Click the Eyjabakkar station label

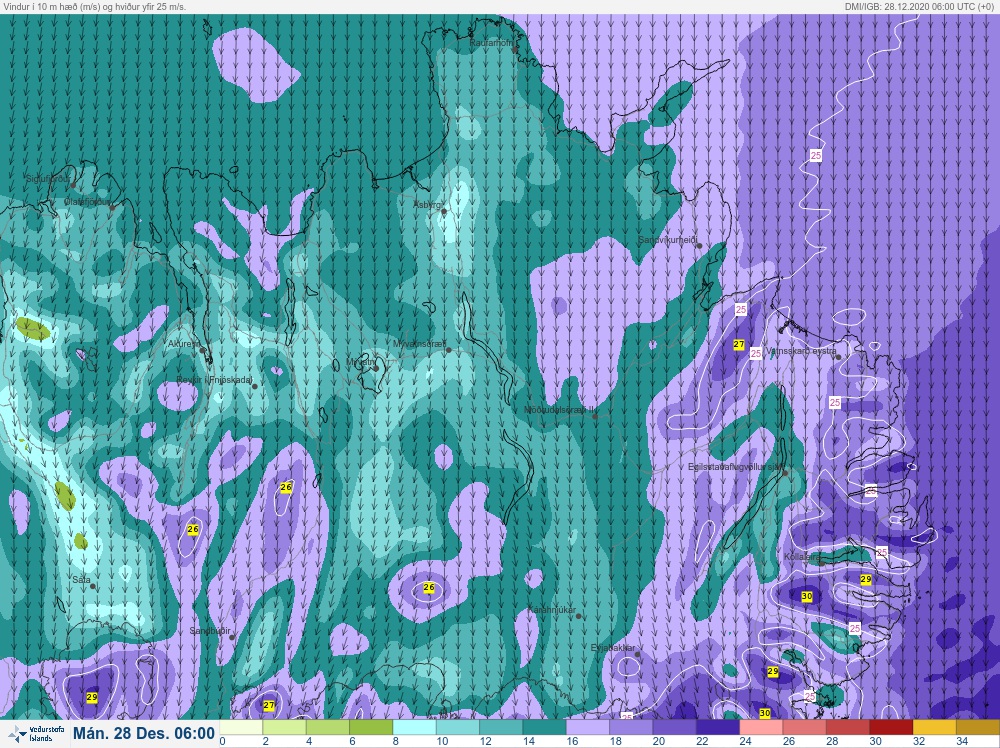612,649
